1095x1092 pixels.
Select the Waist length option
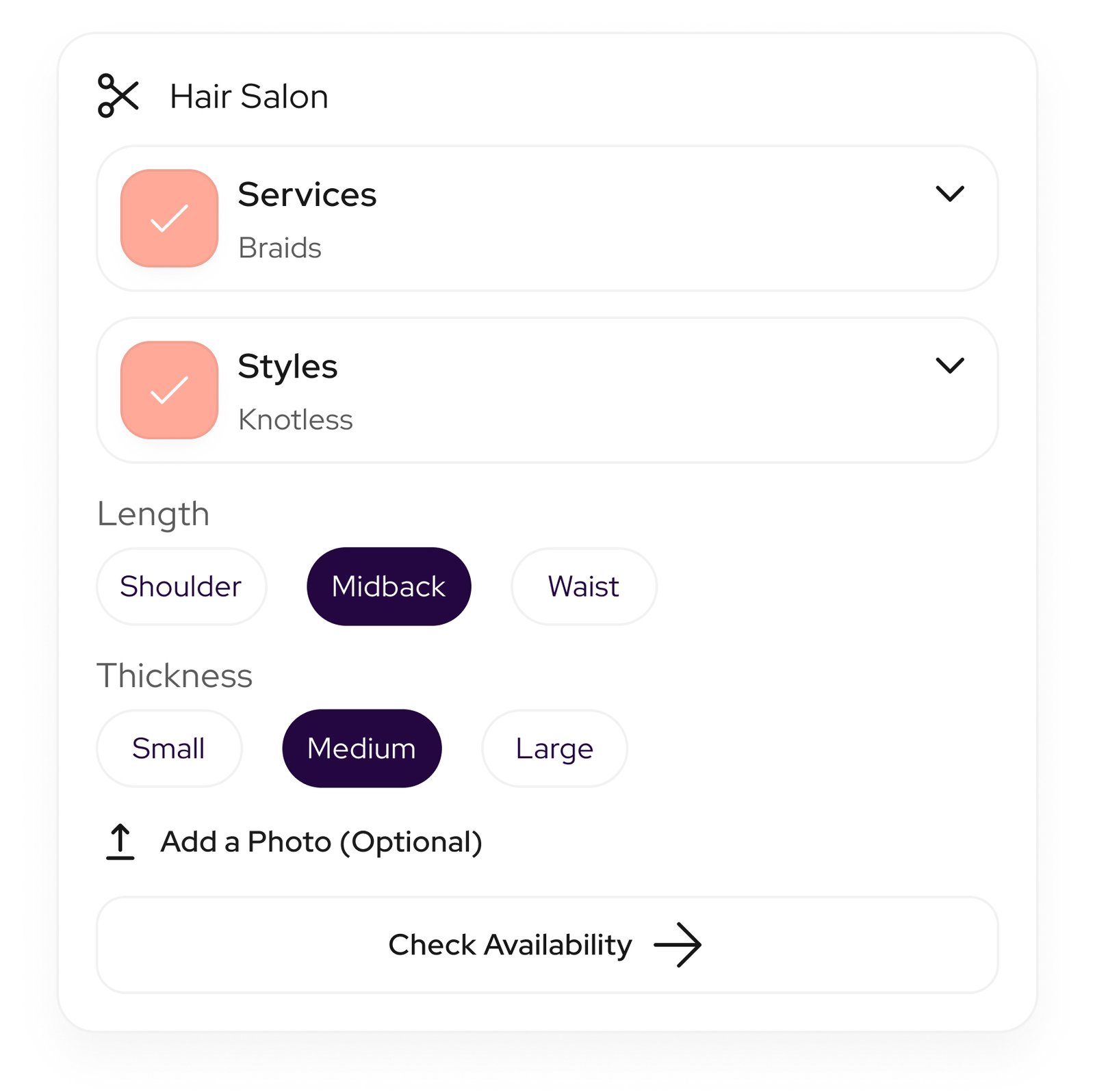583,586
